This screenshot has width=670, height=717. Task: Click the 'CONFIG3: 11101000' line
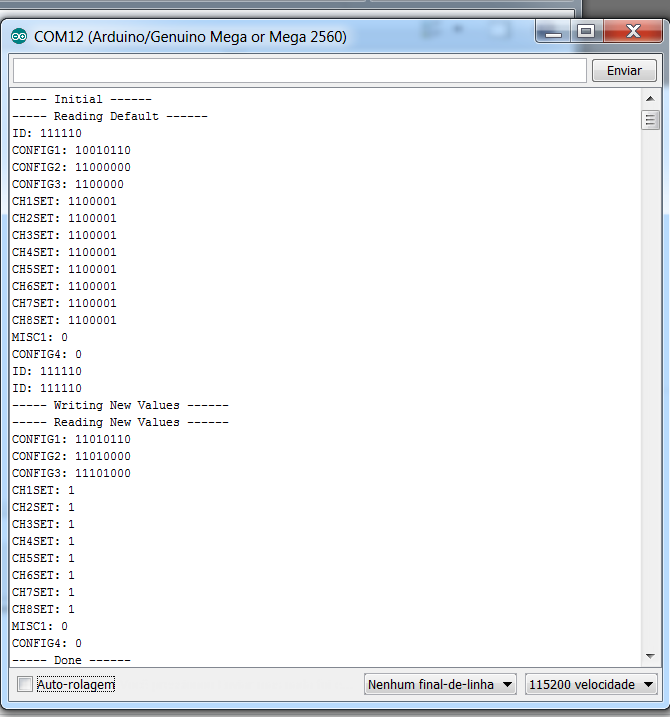click(x=71, y=473)
